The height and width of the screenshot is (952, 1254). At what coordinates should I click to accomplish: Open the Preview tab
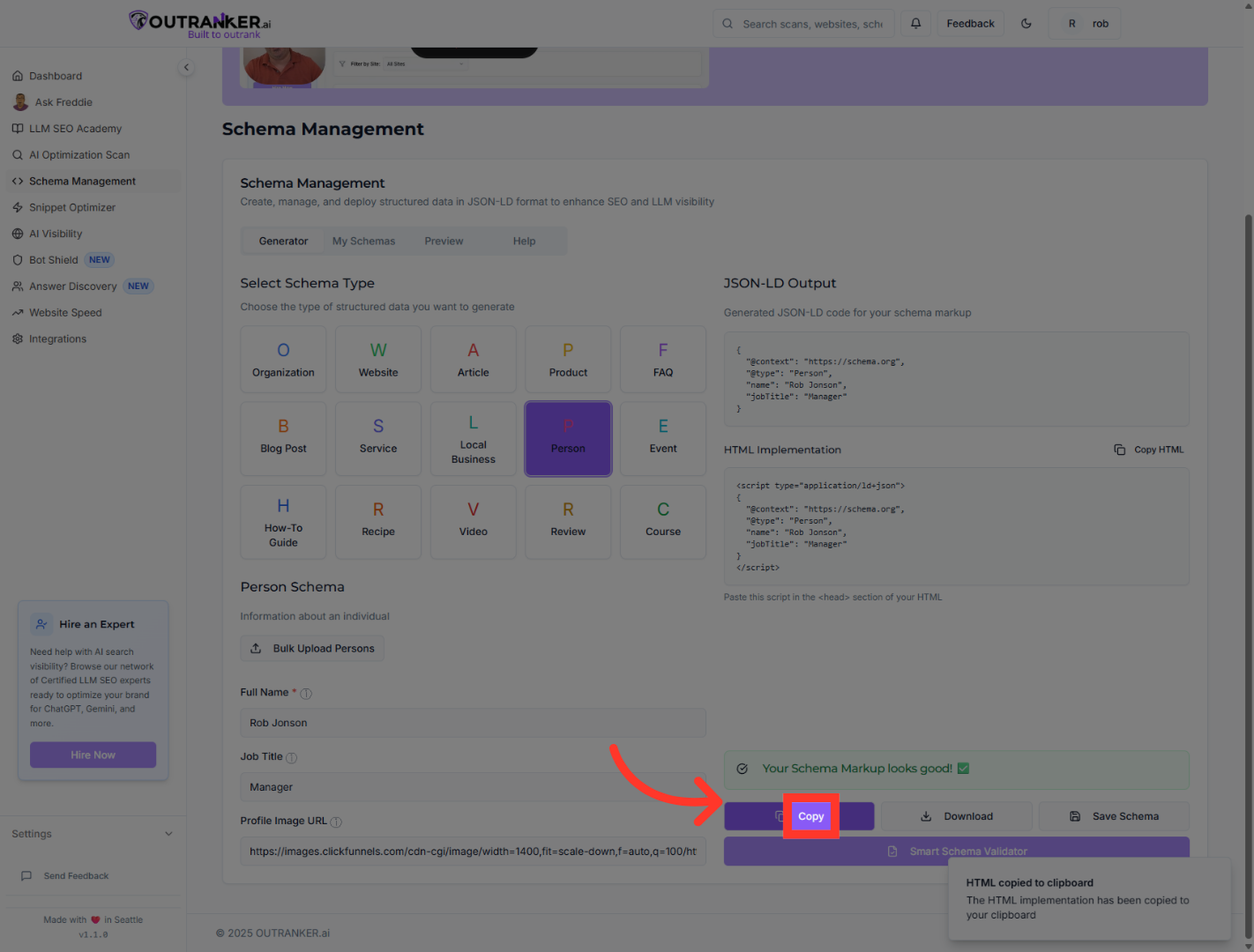pos(444,242)
